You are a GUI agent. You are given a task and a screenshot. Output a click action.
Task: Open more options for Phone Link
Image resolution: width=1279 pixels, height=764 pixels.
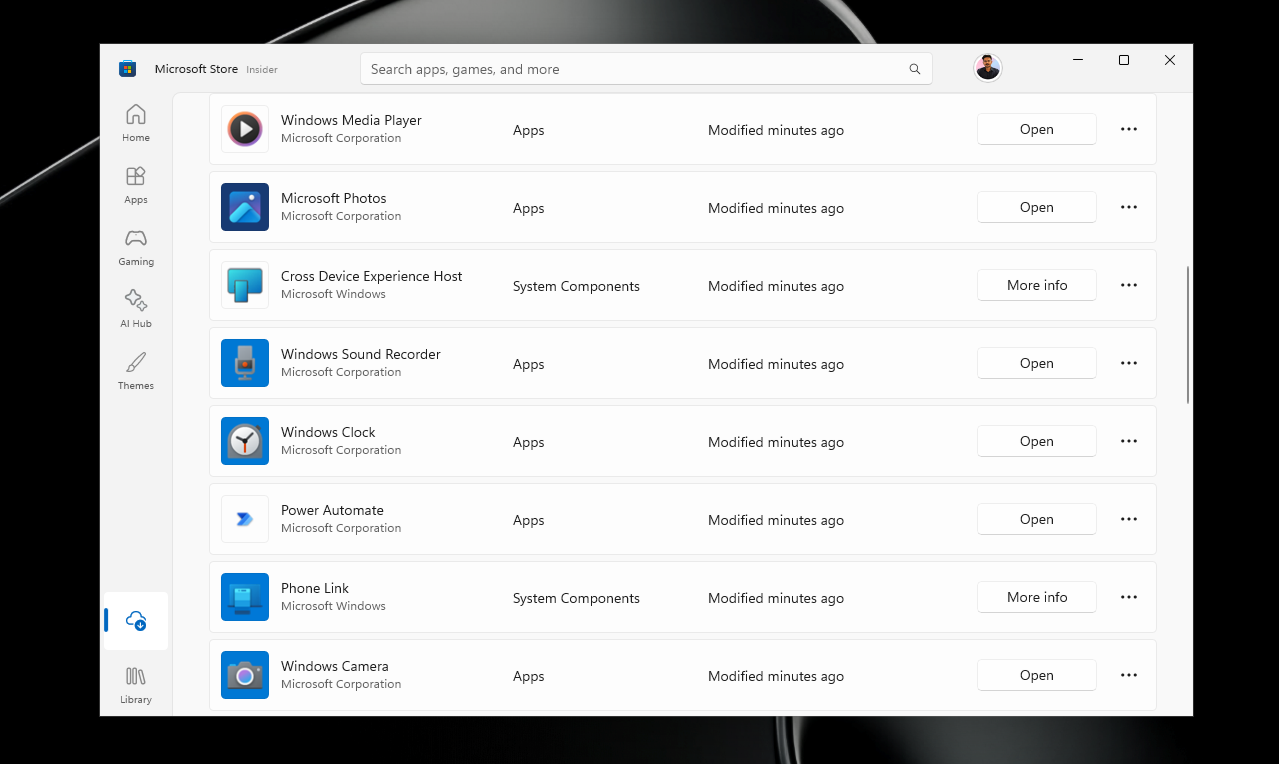1129,597
